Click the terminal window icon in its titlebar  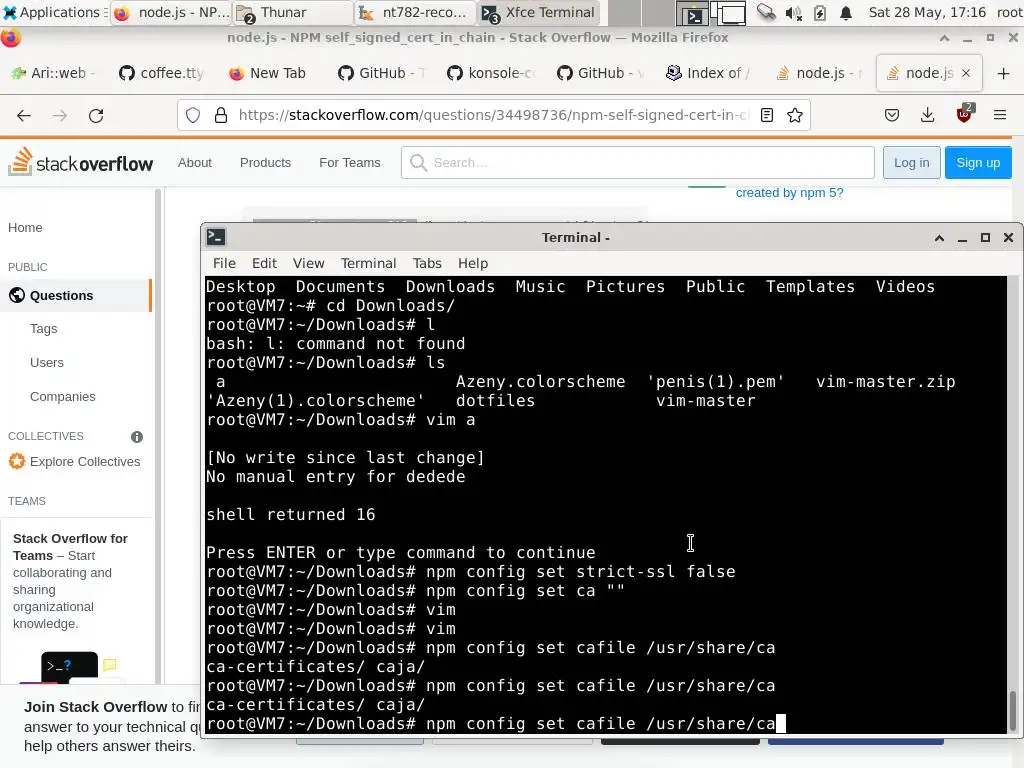216,237
